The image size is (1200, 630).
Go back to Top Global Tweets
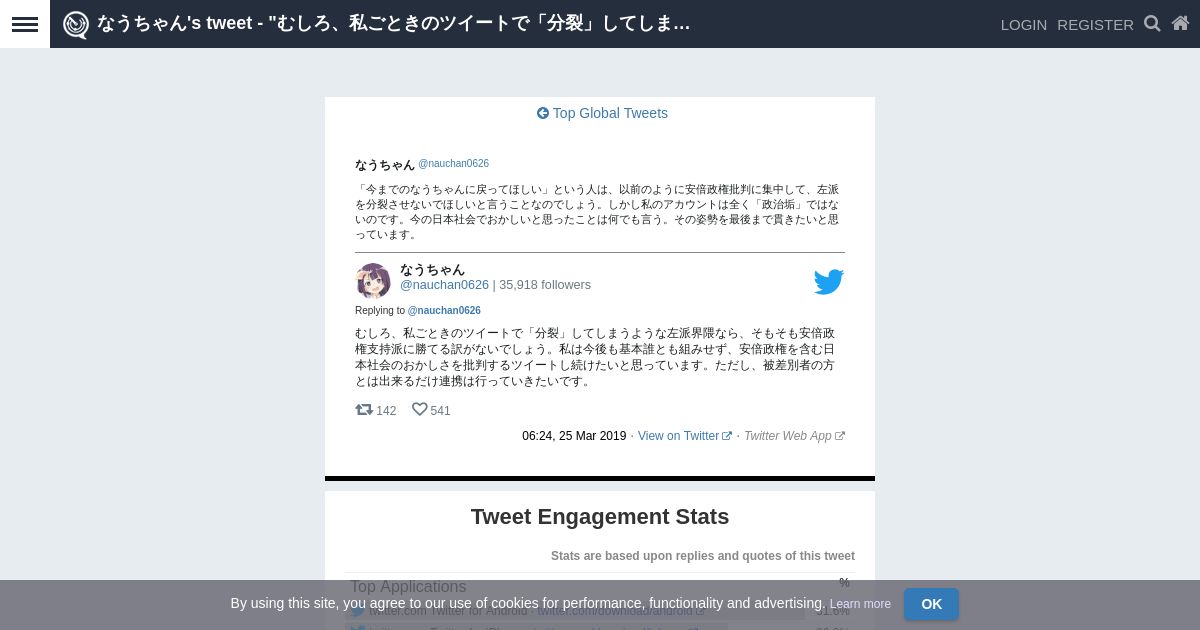[602, 113]
